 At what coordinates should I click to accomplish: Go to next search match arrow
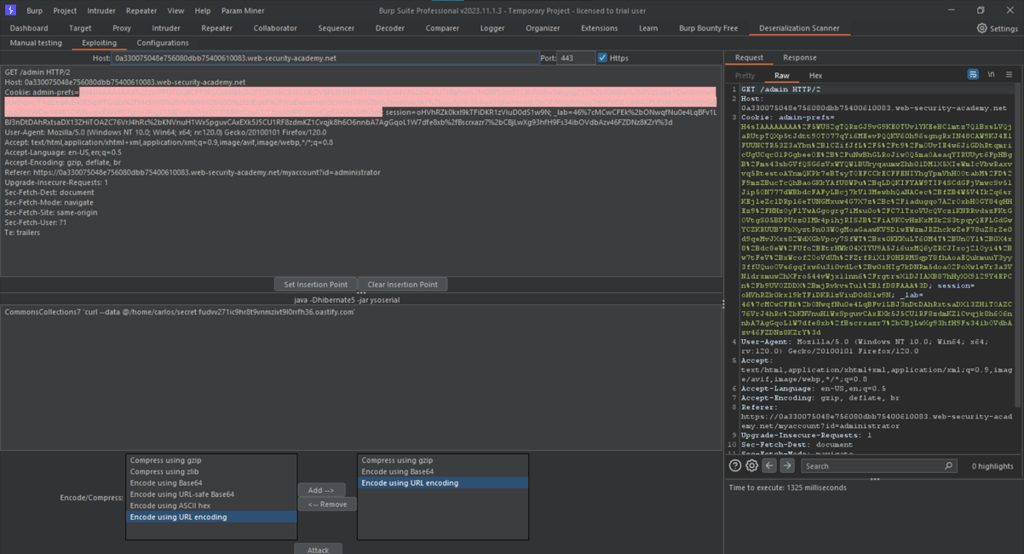[788, 466]
